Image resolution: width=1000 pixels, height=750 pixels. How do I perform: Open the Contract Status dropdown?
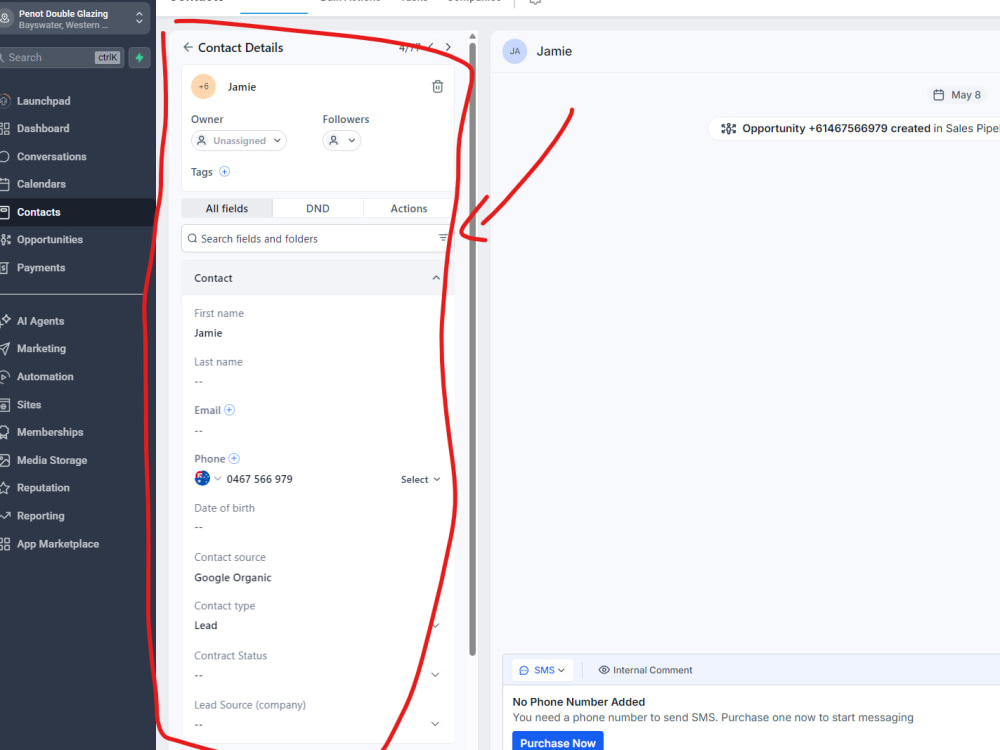point(317,675)
